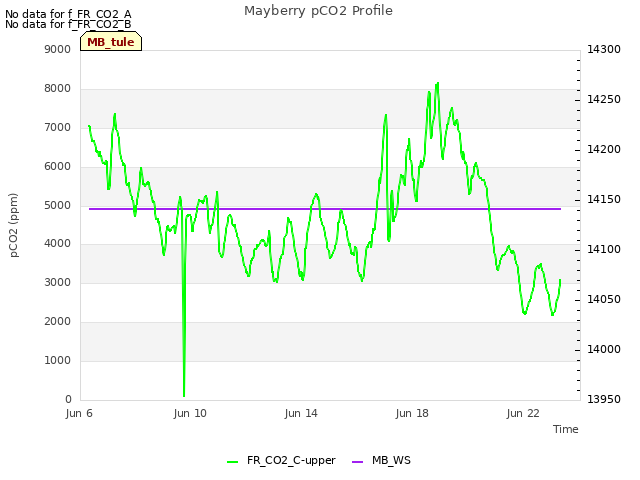Click the Jun 10 tick label
Viewport: 640px width, 480px height.
coord(190,413)
